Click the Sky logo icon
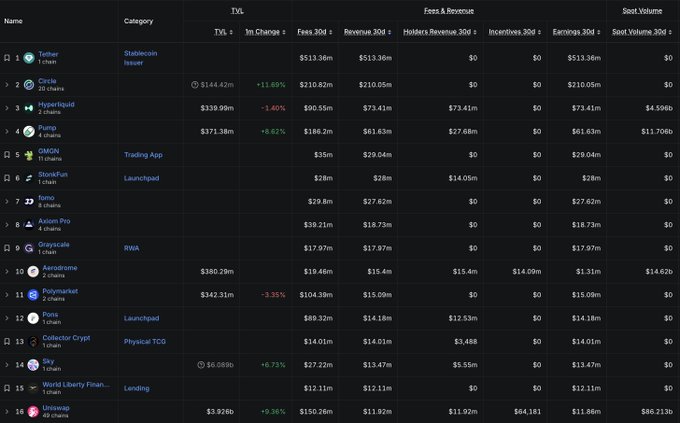The height and width of the screenshot is (423, 680). point(33,365)
